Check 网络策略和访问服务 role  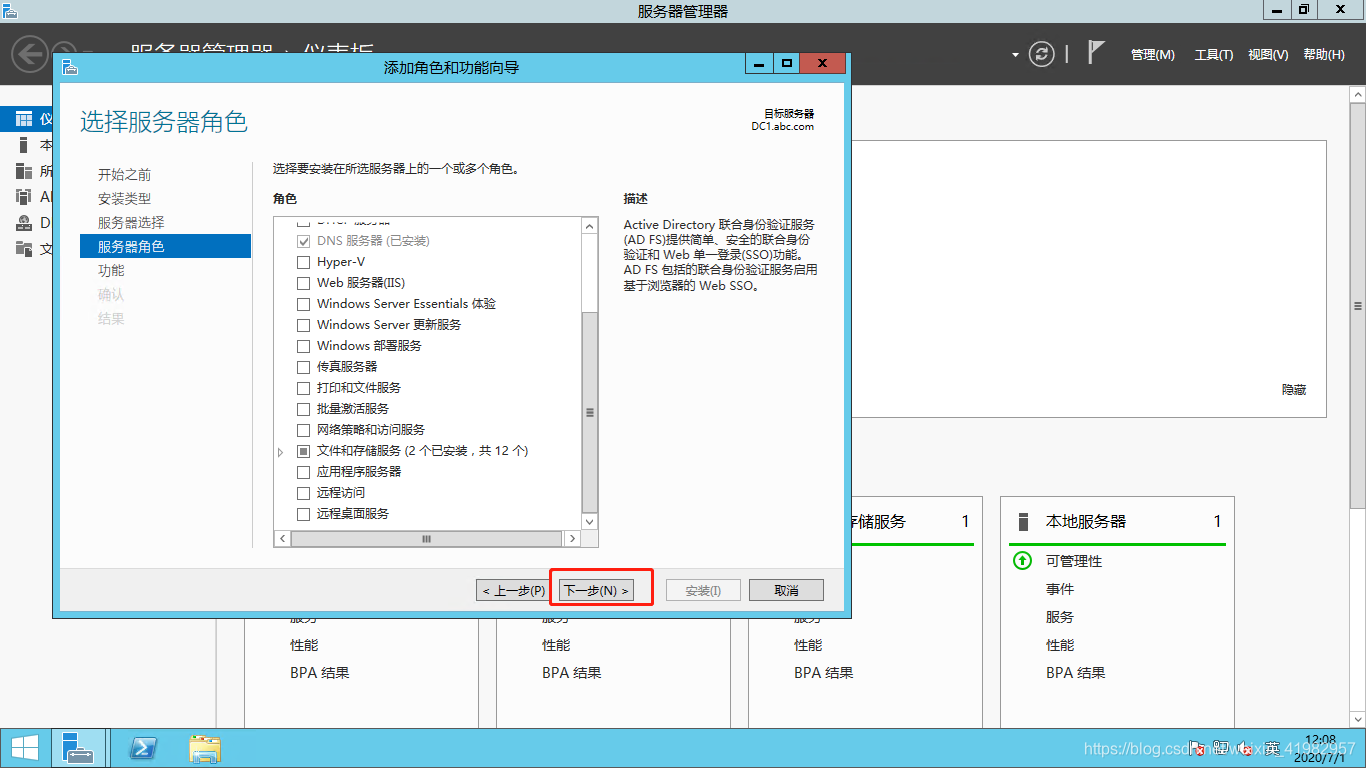[x=304, y=430]
